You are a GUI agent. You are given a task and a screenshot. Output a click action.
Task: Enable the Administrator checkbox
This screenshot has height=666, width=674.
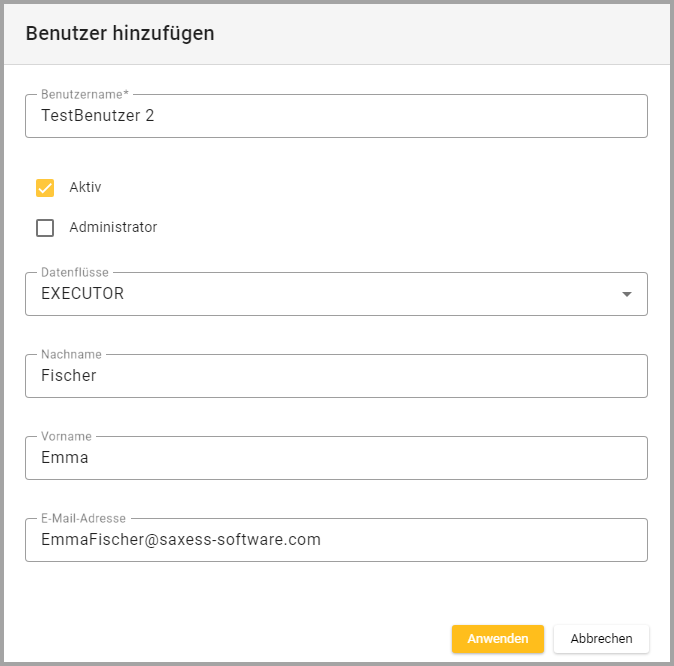45,228
